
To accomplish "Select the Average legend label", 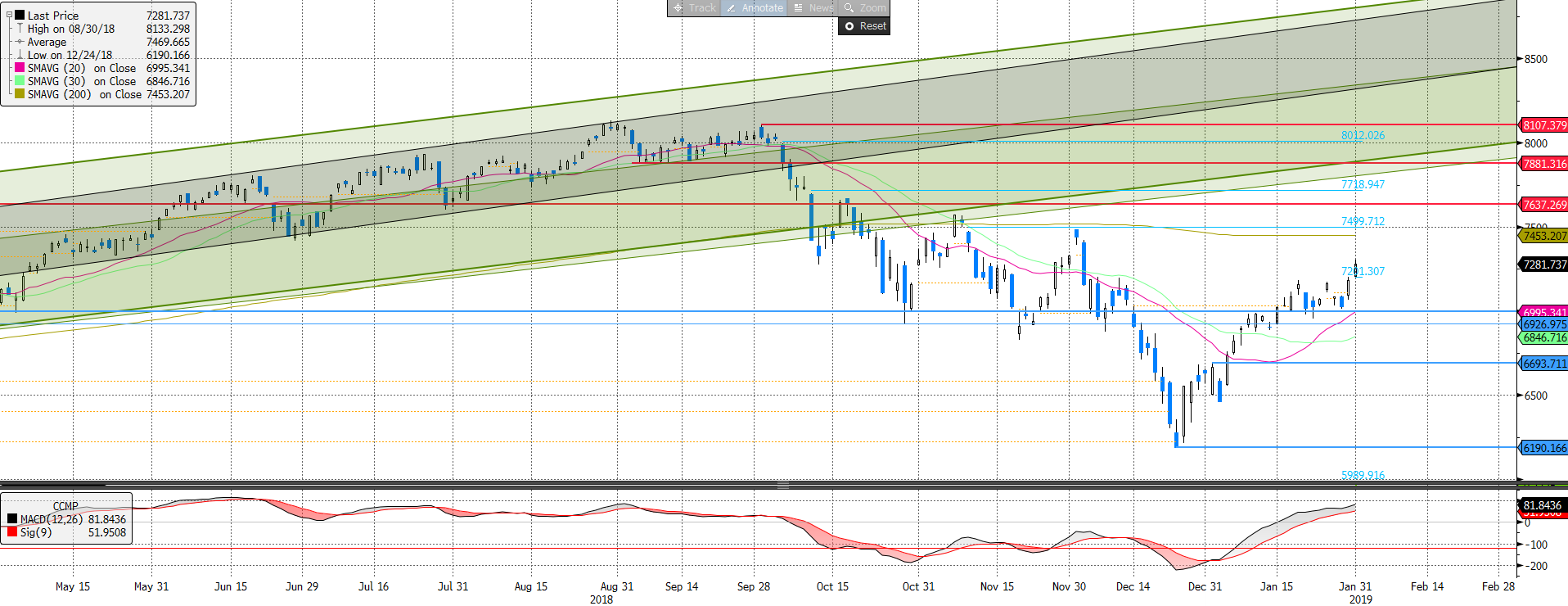I will coord(47,42).
